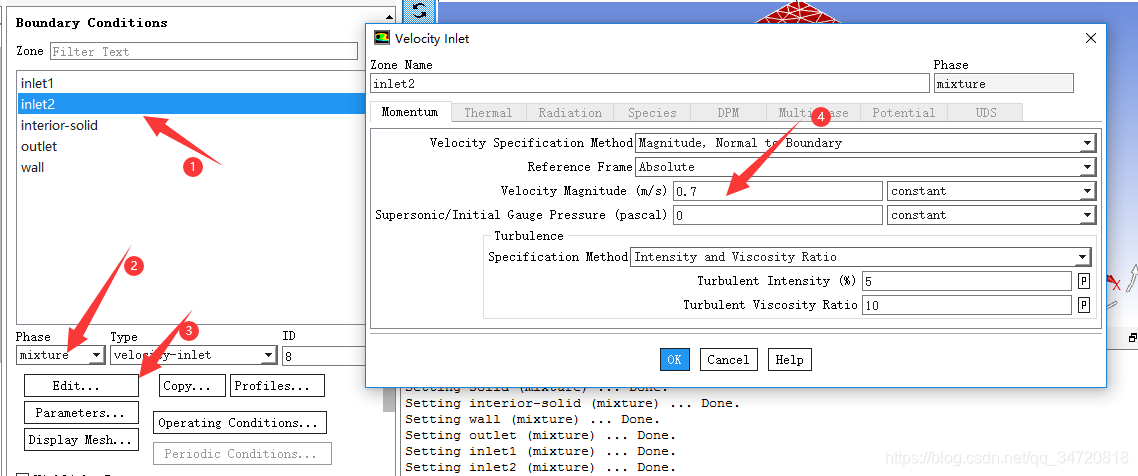Switch to the DPM tab
Viewport: 1138px width, 476px height.
pos(728,112)
